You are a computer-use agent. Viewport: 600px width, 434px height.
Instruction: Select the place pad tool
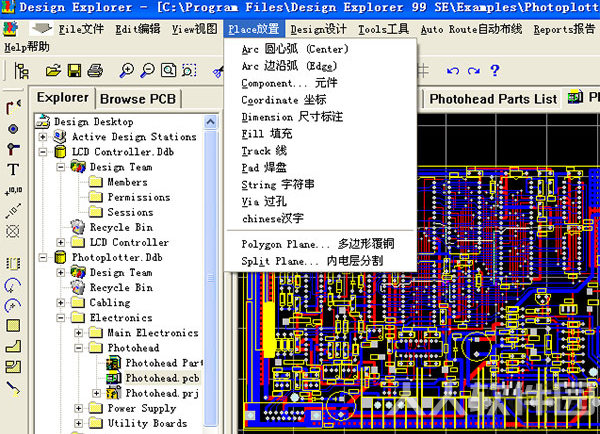click(13, 129)
